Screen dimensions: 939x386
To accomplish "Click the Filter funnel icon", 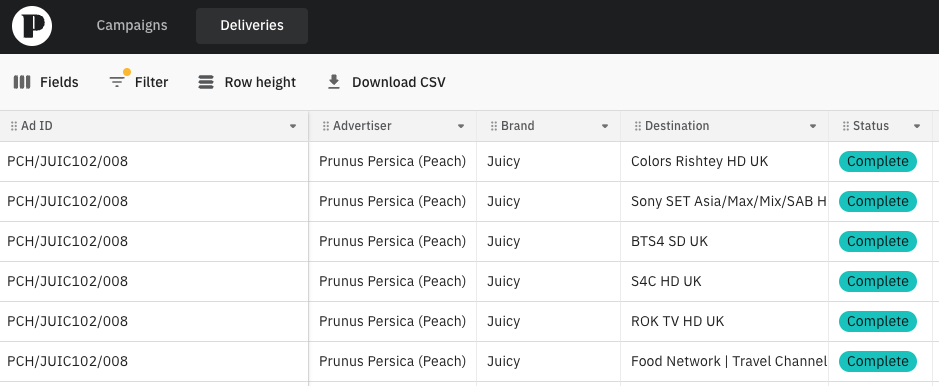I will pos(117,82).
